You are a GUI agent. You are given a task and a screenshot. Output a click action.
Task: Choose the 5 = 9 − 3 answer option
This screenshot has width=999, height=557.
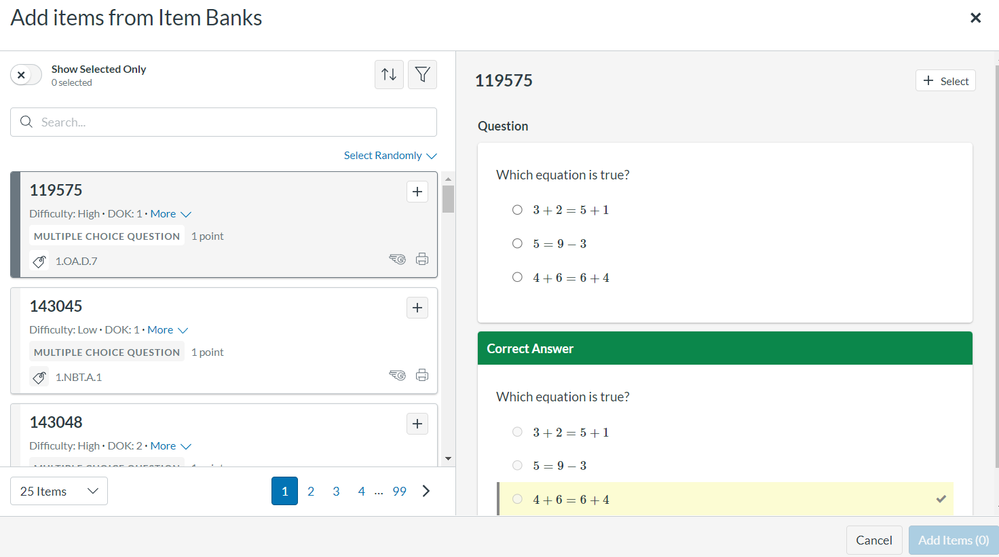[x=517, y=244]
